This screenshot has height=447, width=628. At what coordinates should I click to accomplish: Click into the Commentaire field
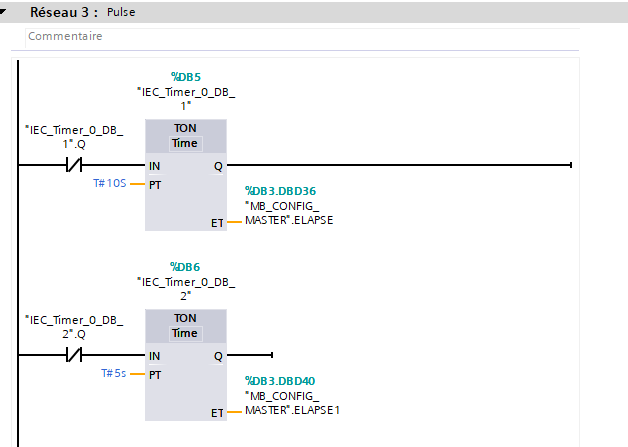click(x=300, y=36)
